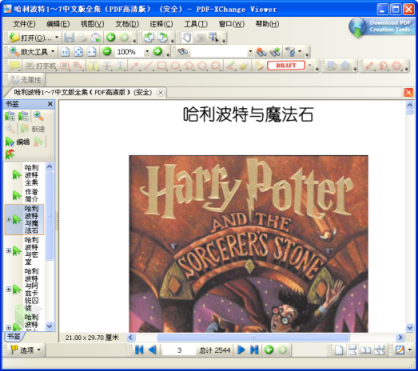
Task: Click the Email envelope icon
Action: click(x=96, y=38)
